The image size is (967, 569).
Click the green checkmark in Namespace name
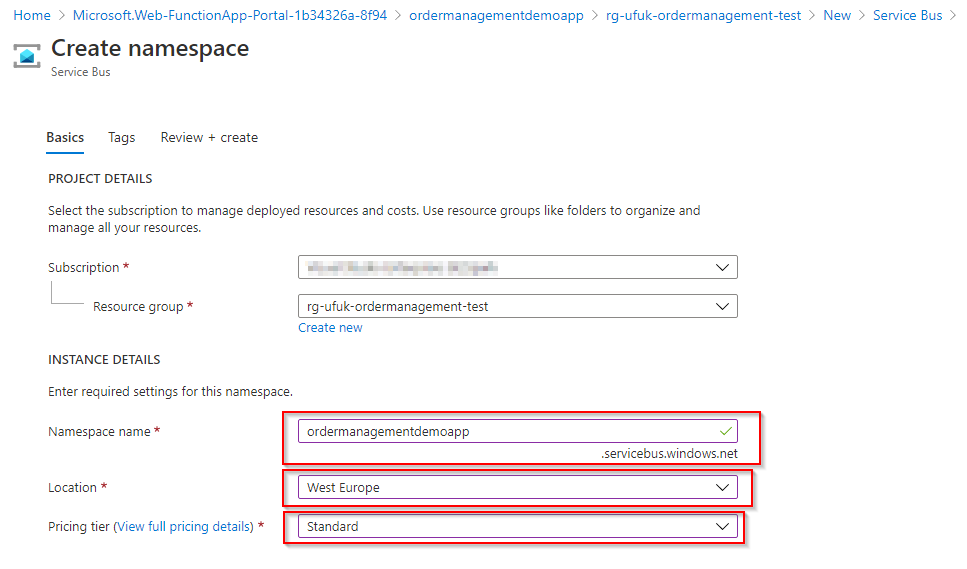point(726,431)
